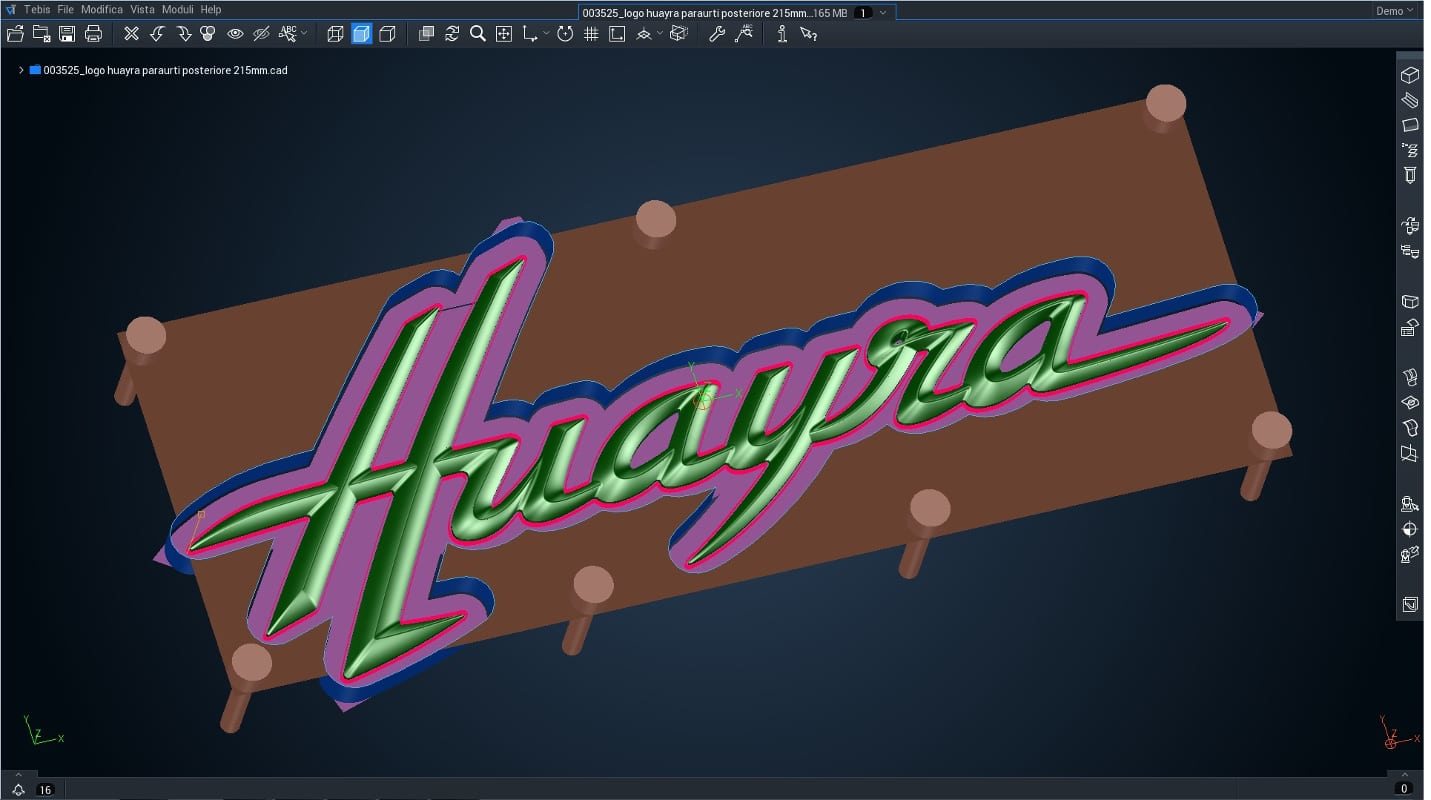
Task: Activate the magnifier zoom tool
Action: (x=478, y=34)
